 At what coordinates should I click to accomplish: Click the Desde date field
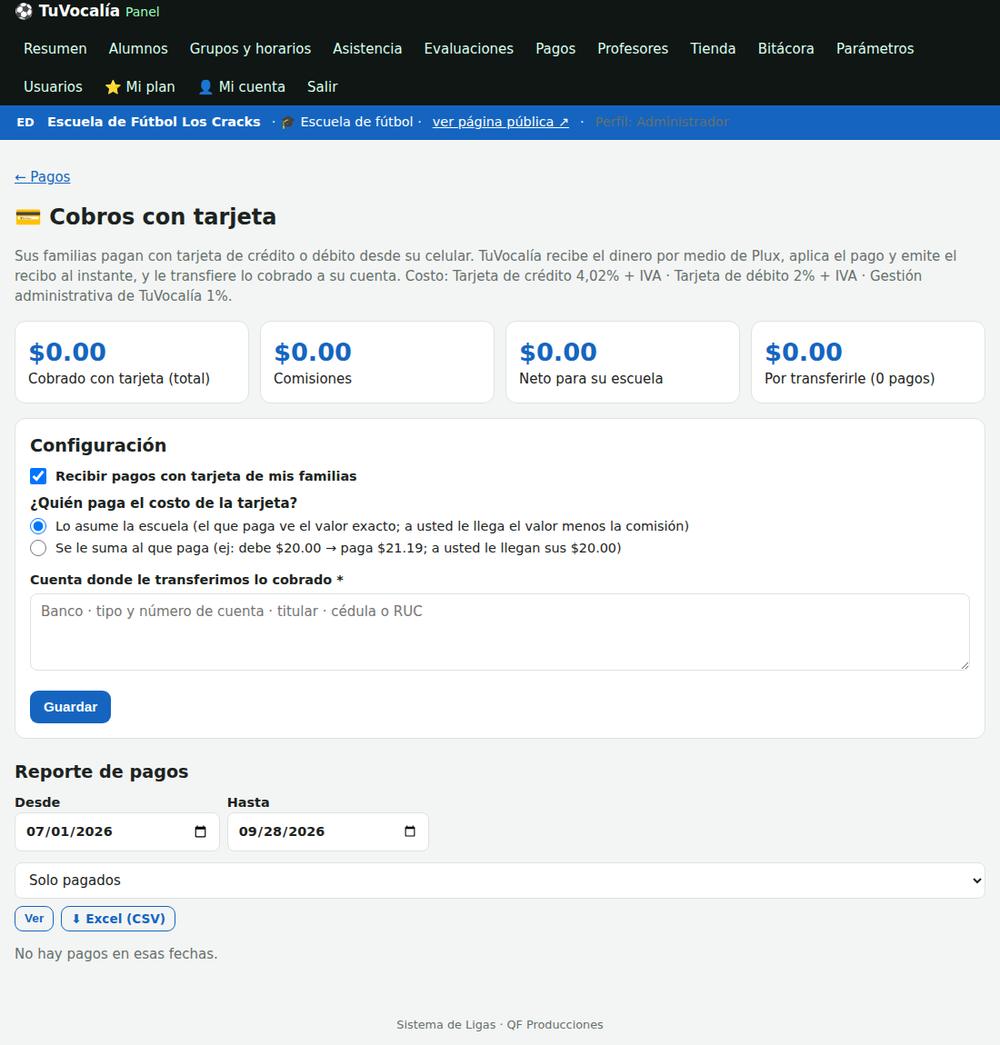(117, 832)
